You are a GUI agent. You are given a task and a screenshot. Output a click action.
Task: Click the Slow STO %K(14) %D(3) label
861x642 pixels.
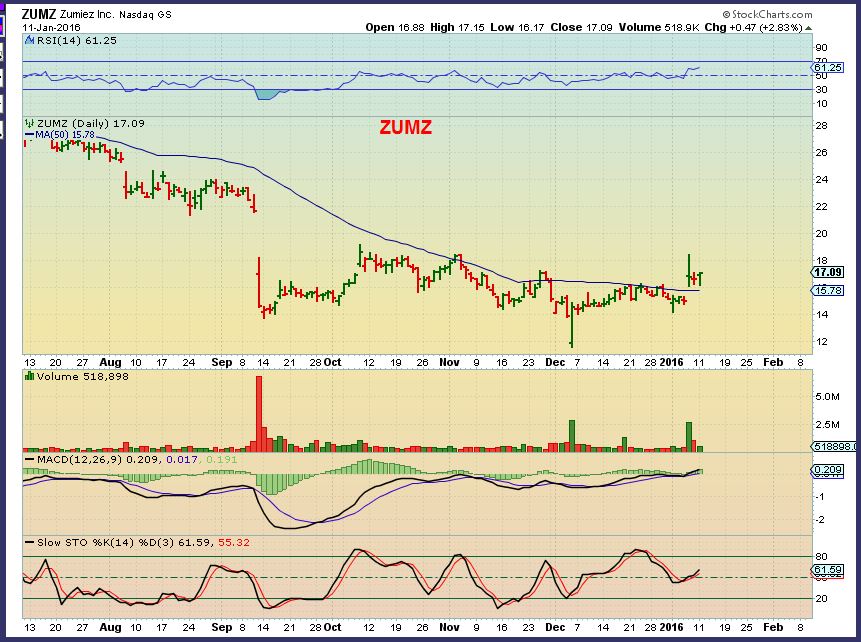point(105,543)
